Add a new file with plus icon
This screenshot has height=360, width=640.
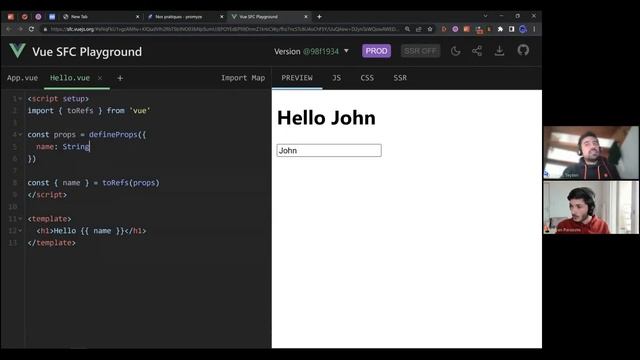[120, 78]
